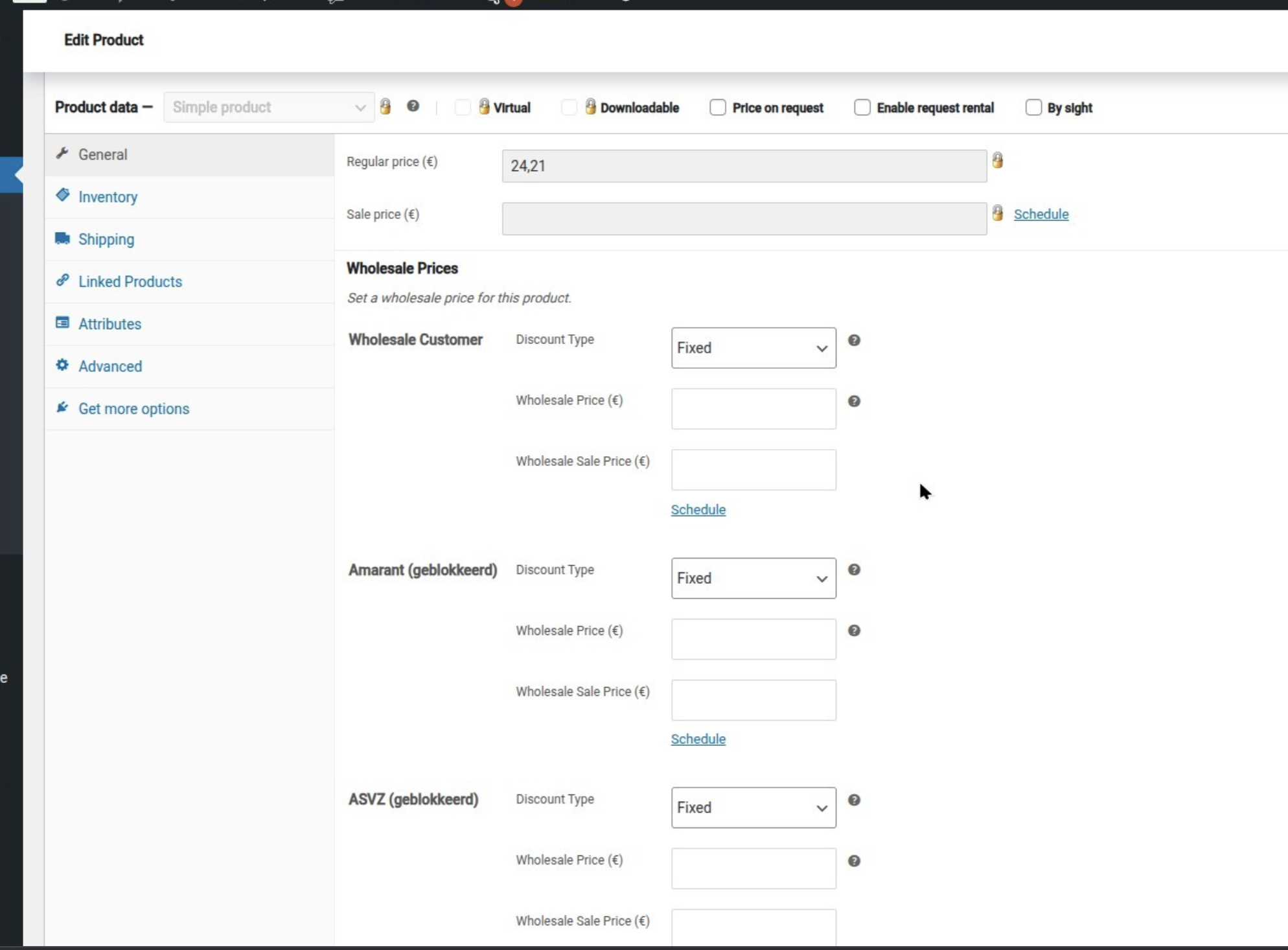Click help icon for Amarant Discount Type

click(854, 570)
